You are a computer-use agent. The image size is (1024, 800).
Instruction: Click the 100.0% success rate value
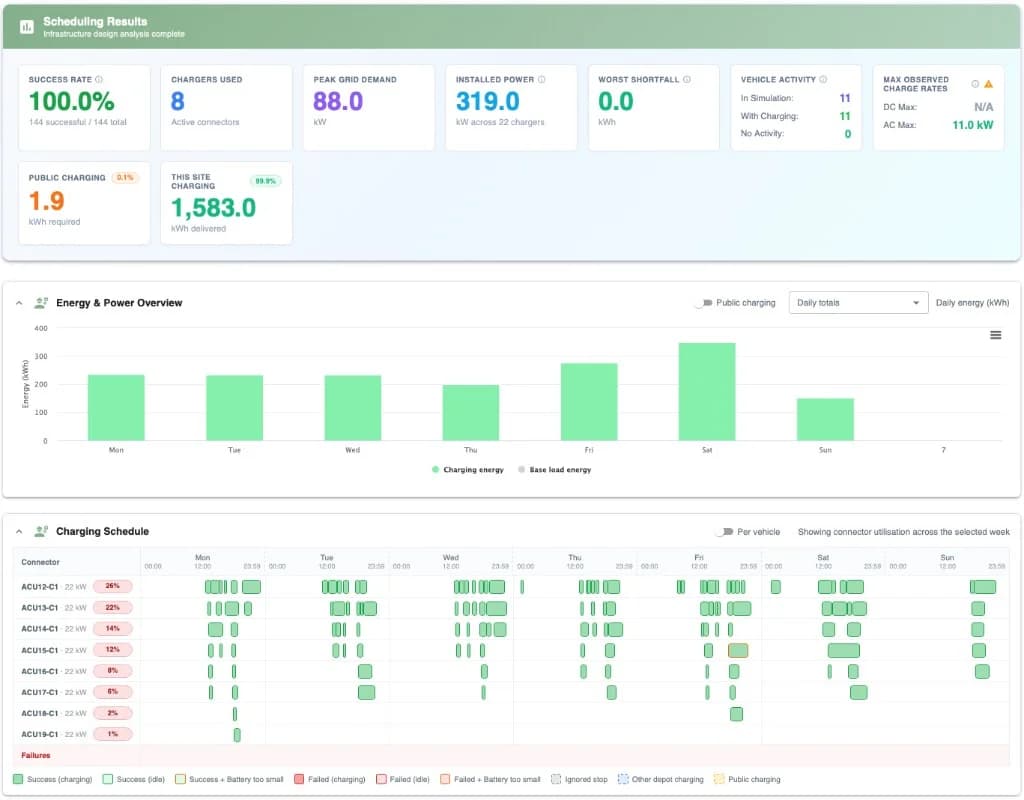click(x=71, y=101)
